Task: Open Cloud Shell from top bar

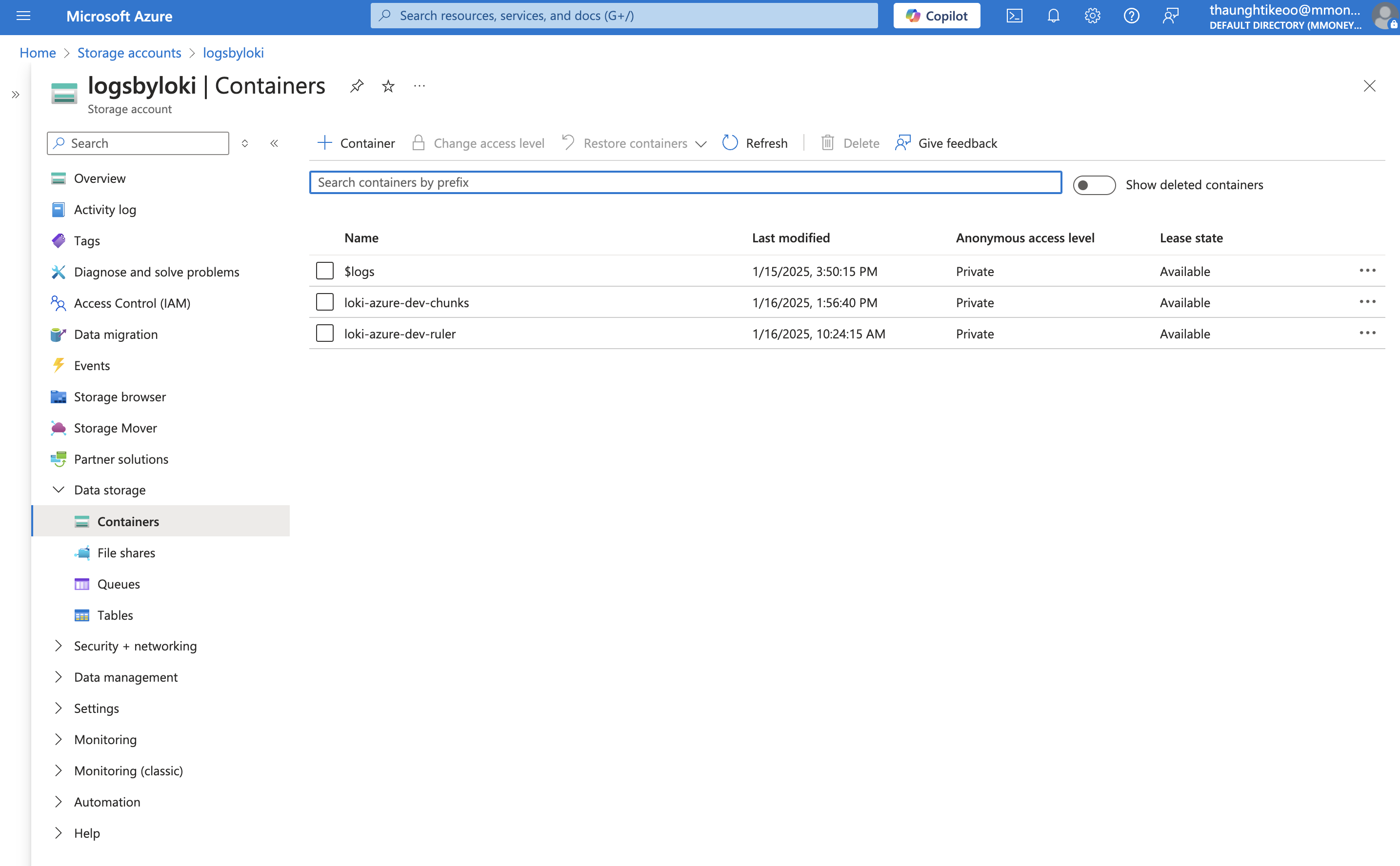Action: (1014, 16)
